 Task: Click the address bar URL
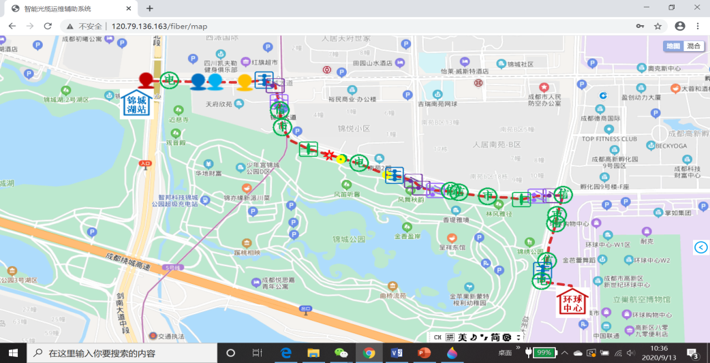click(159, 26)
